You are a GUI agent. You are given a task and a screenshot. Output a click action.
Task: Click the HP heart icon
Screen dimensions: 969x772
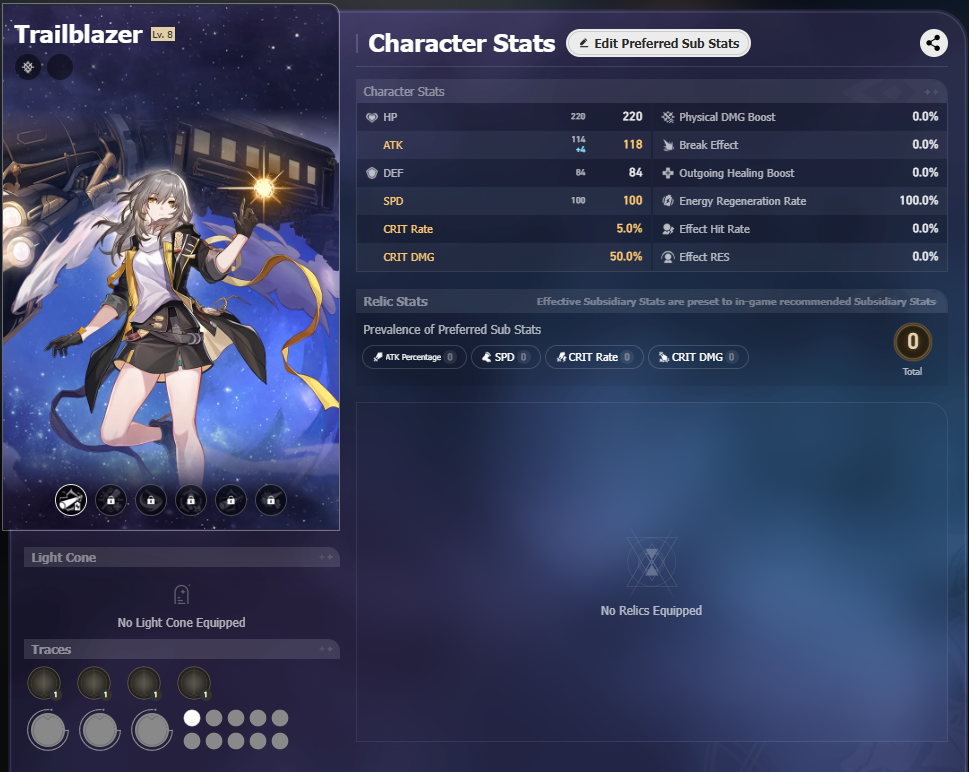click(x=371, y=117)
